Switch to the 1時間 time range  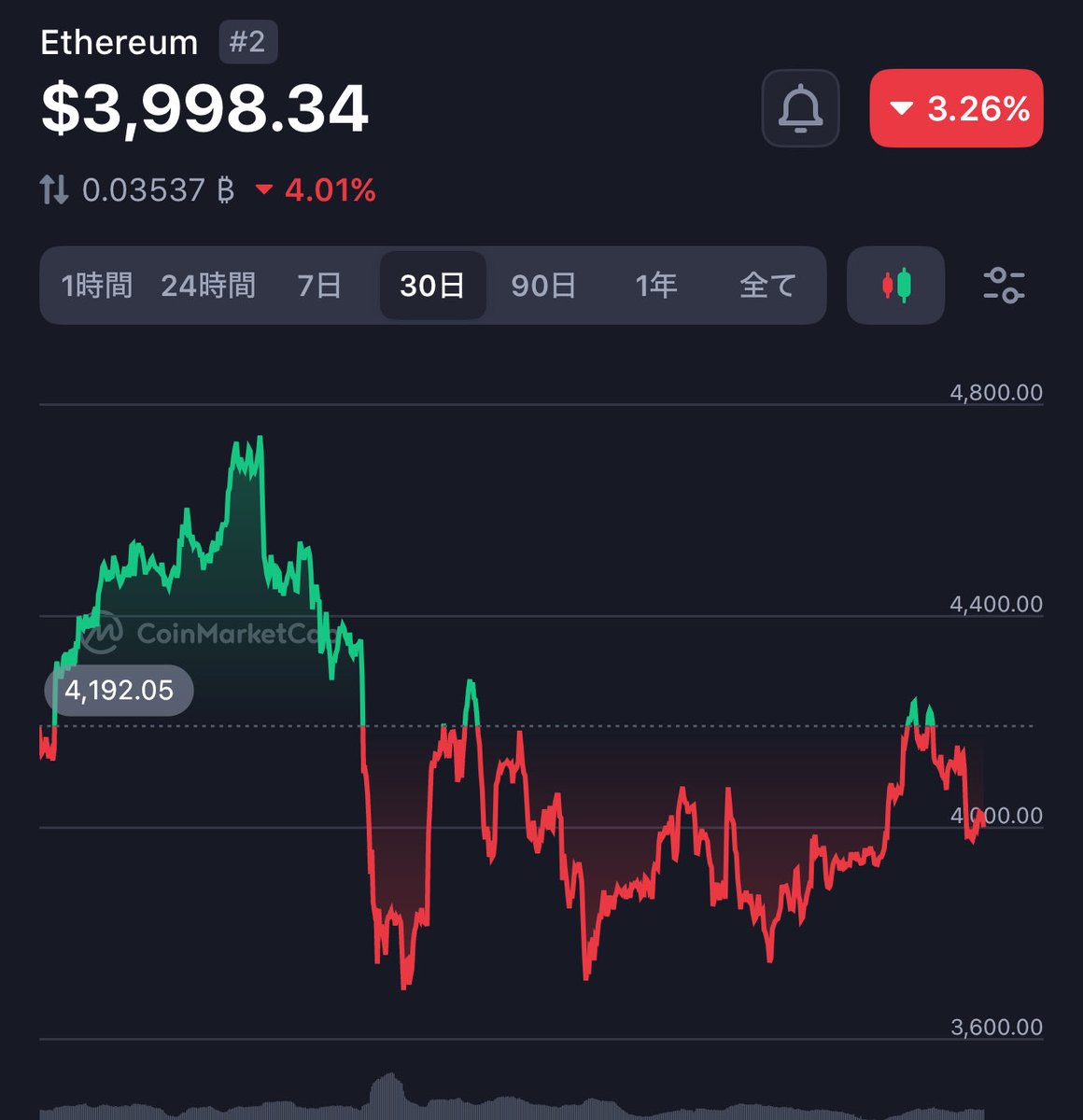tap(97, 287)
